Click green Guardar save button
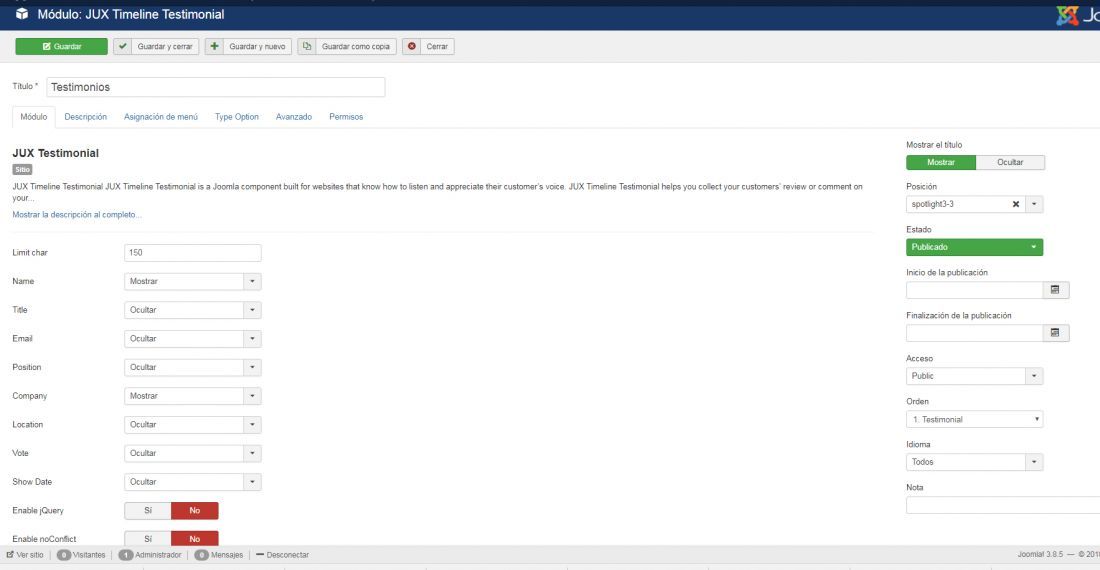Screen dimensions: 1100x570 (62, 46)
